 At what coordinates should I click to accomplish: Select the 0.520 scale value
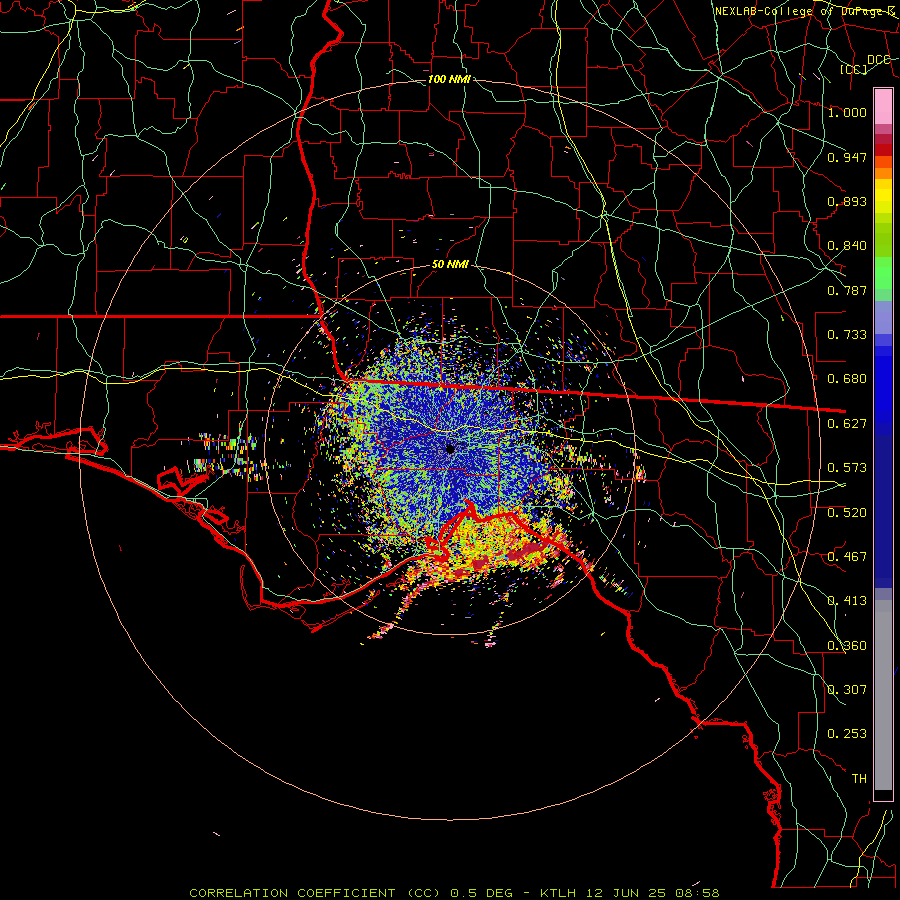pyautogui.click(x=847, y=513)
